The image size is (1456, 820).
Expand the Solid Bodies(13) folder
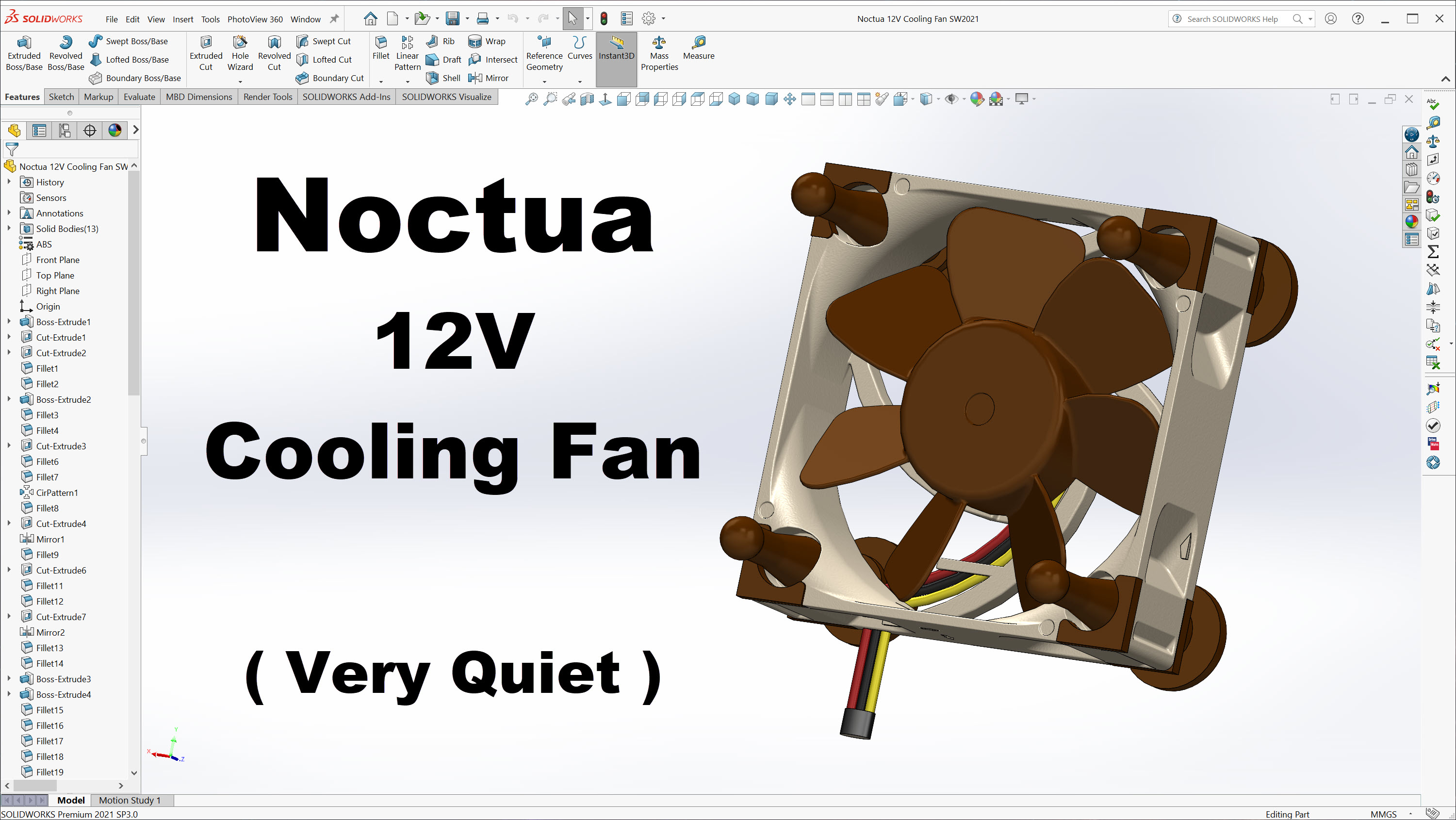9,229
